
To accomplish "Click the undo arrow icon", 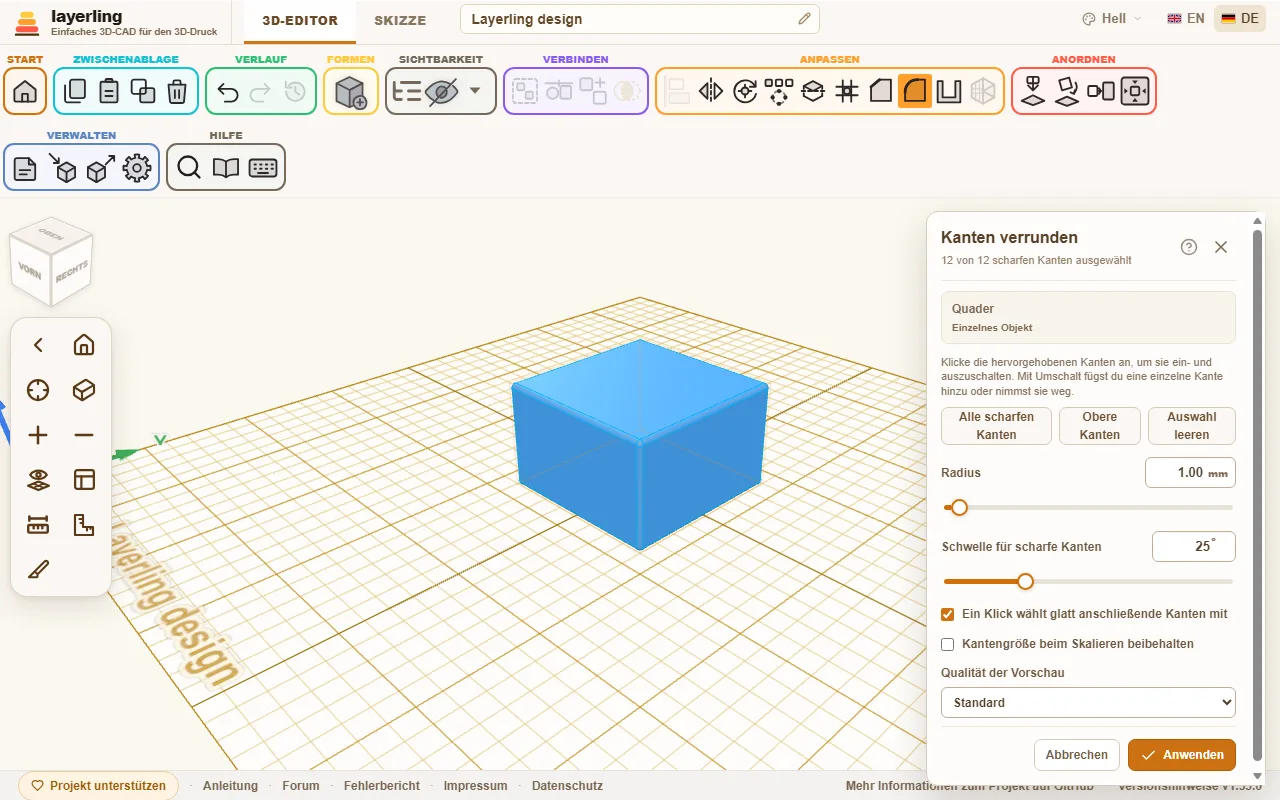I will 228,92.
